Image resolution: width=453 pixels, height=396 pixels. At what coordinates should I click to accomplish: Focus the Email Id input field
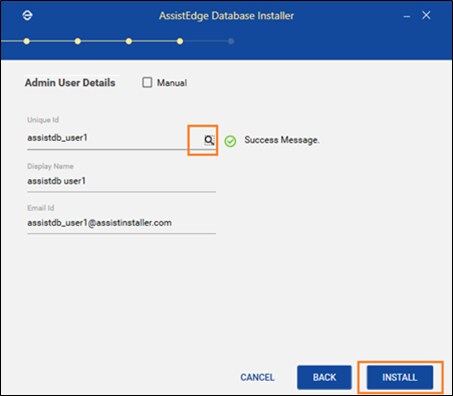(x=121, y=223)
